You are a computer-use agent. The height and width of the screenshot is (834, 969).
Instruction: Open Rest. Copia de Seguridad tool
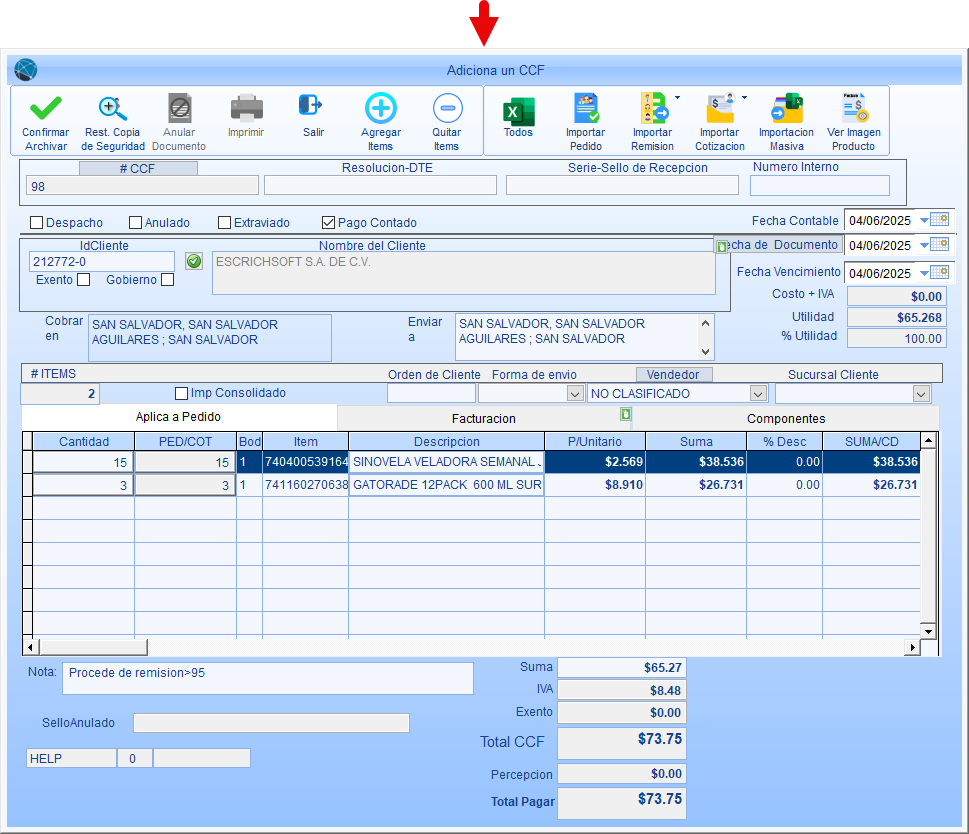coord(113,109)
